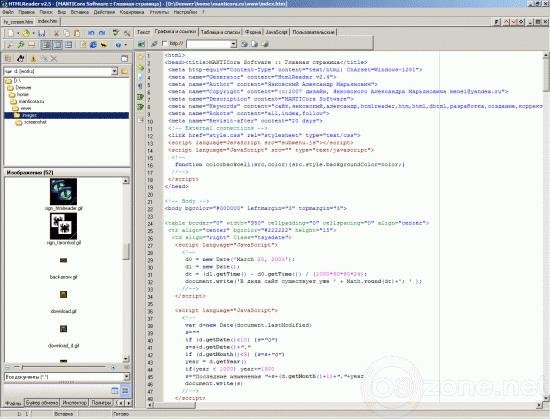Switch to the Буфер обмена bottom tab
The image size is (550, 419).
[42, 403]
